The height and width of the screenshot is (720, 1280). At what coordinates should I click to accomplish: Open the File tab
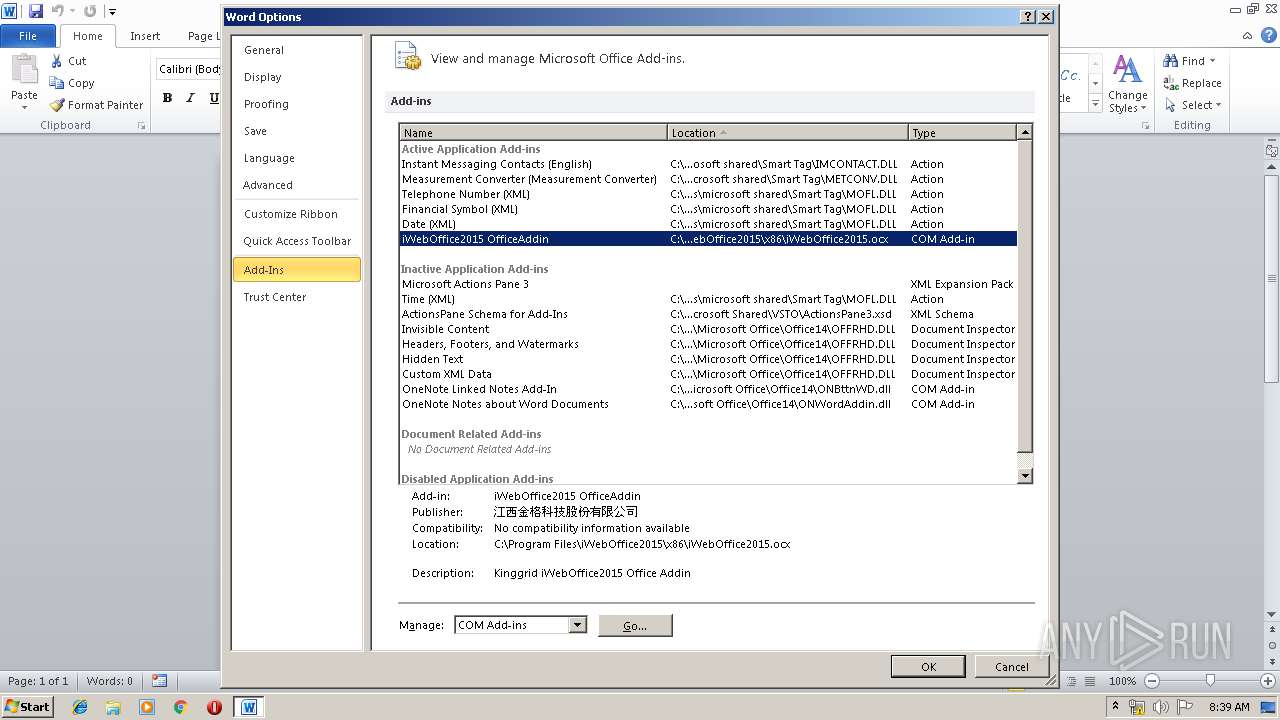pos(28,36)
